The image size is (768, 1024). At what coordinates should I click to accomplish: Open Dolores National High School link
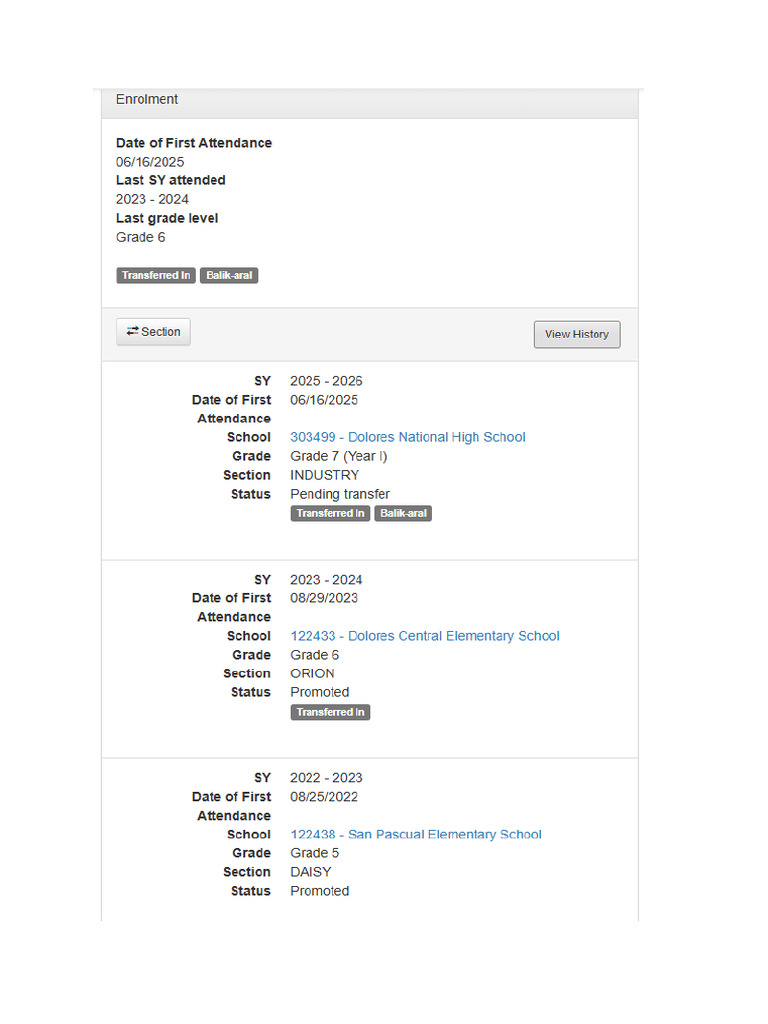[408, 437]
